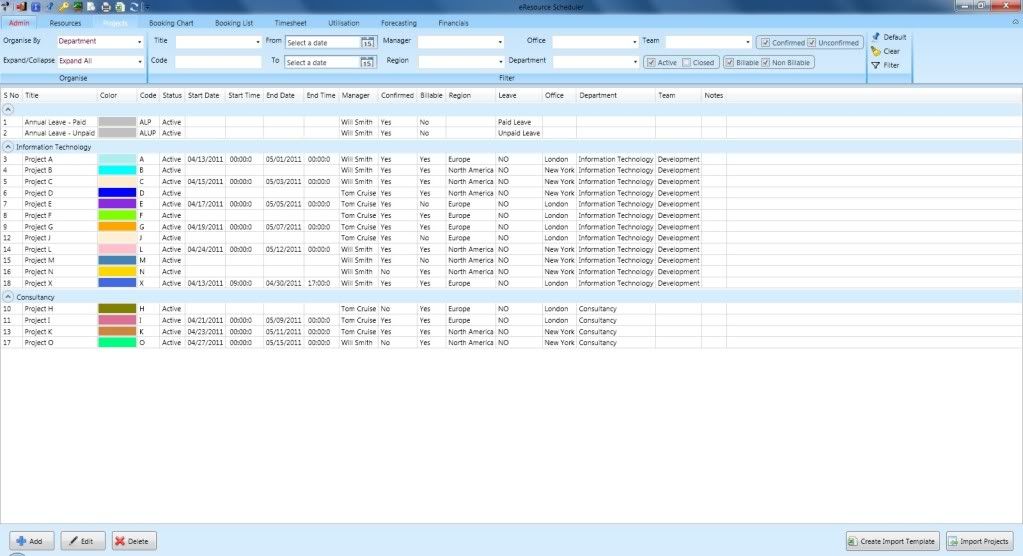The image size is (1023, 556).
Task: Toggle the Active status checkbox
Action: (651, 63)
